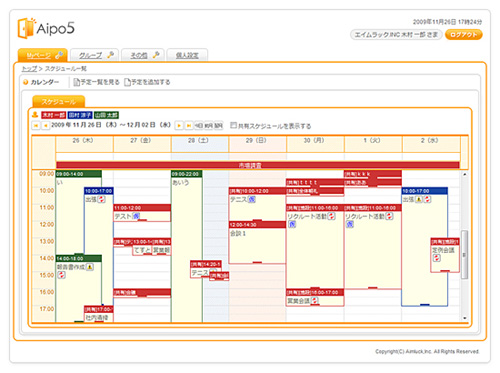
Task: Click the 仮 icon on テスト event
Action: (136, 216)
